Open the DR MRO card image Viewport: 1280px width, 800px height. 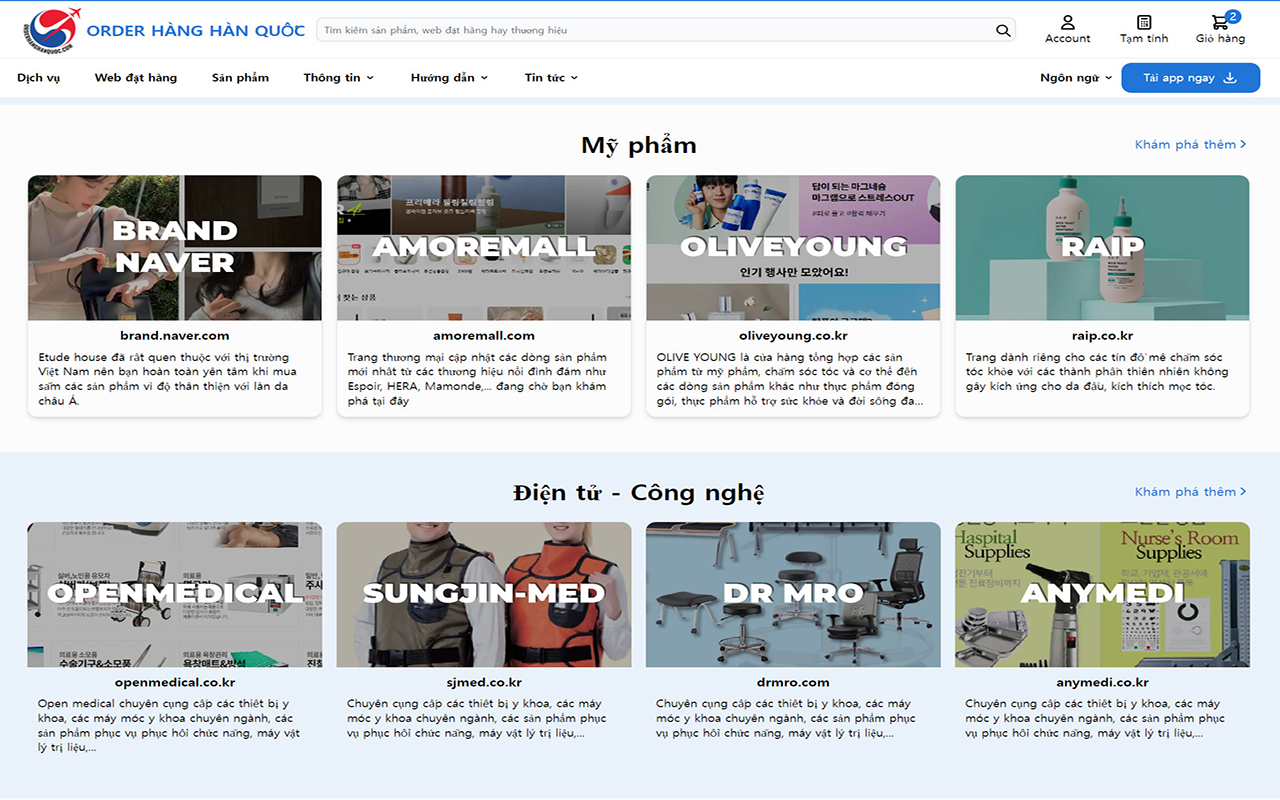(793, 595)
